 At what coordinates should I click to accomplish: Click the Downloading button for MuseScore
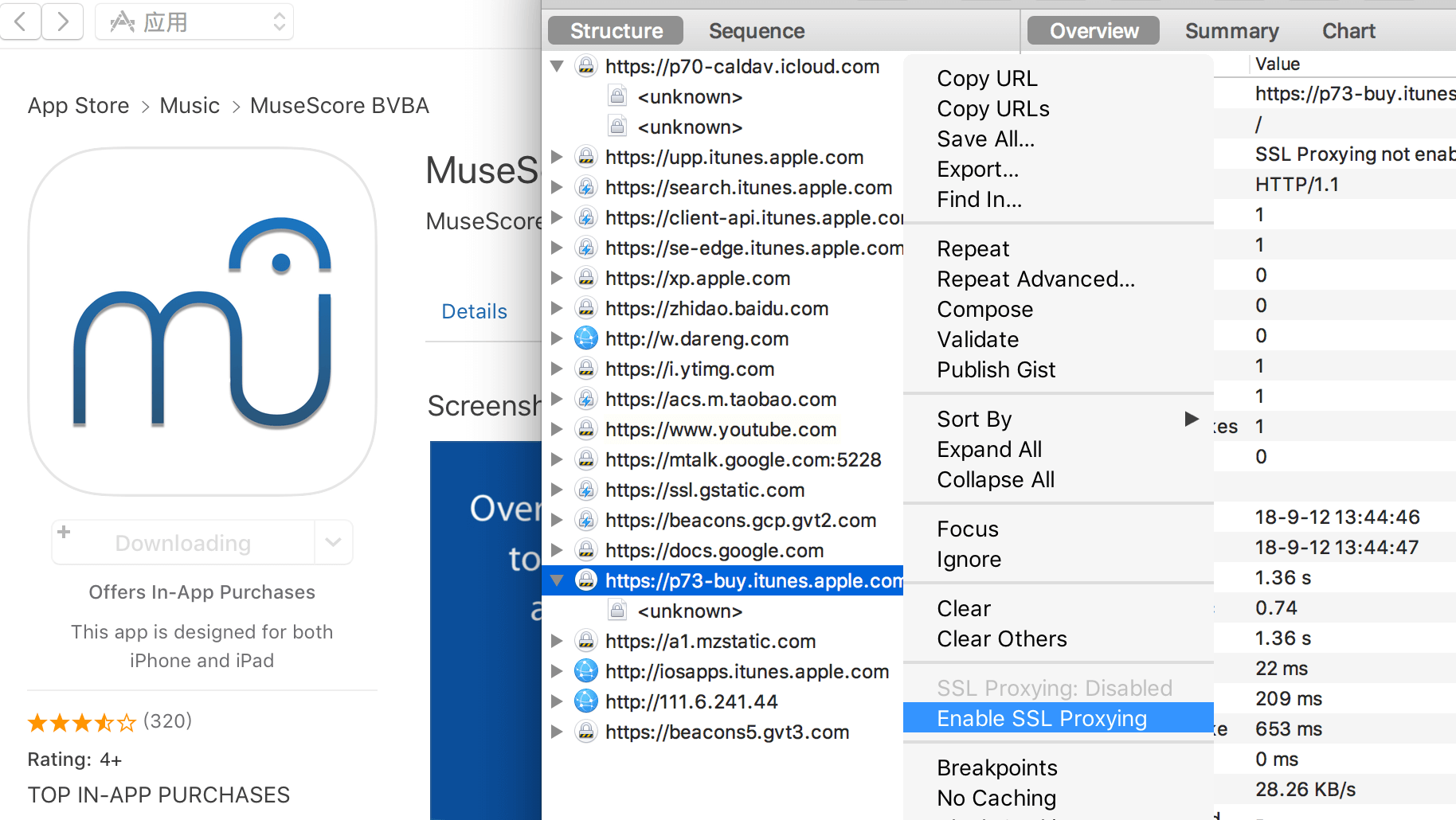183,542
